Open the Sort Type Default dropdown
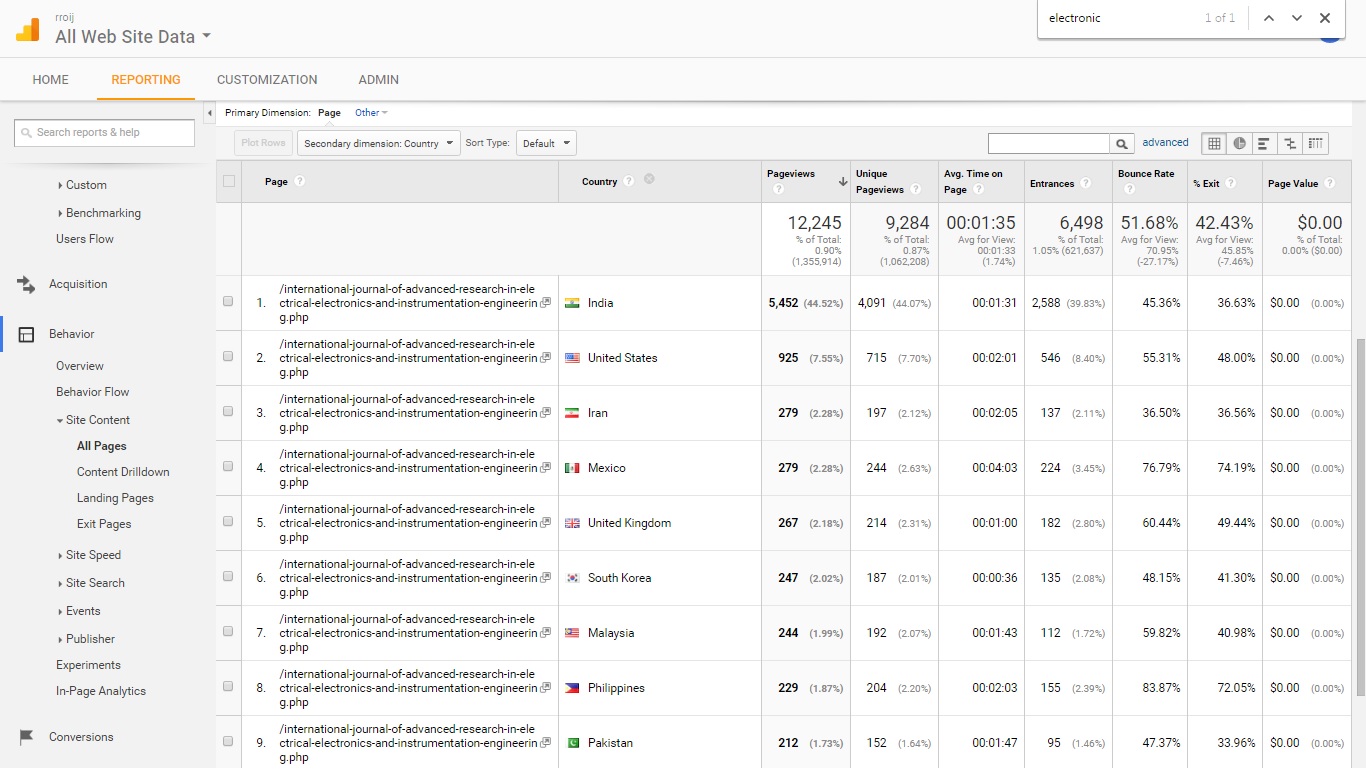1366x772 pixels. coord(546,143)
